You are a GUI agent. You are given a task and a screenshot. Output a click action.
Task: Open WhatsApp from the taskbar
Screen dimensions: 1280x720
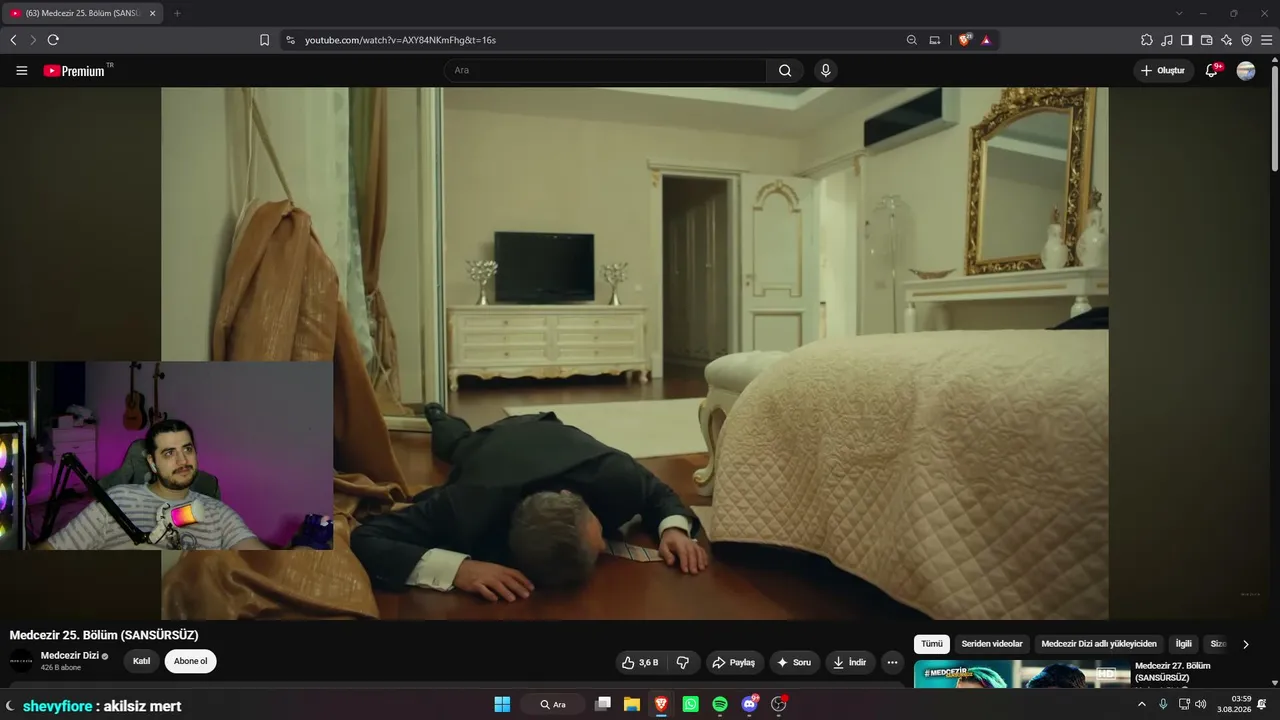(691, 704)
